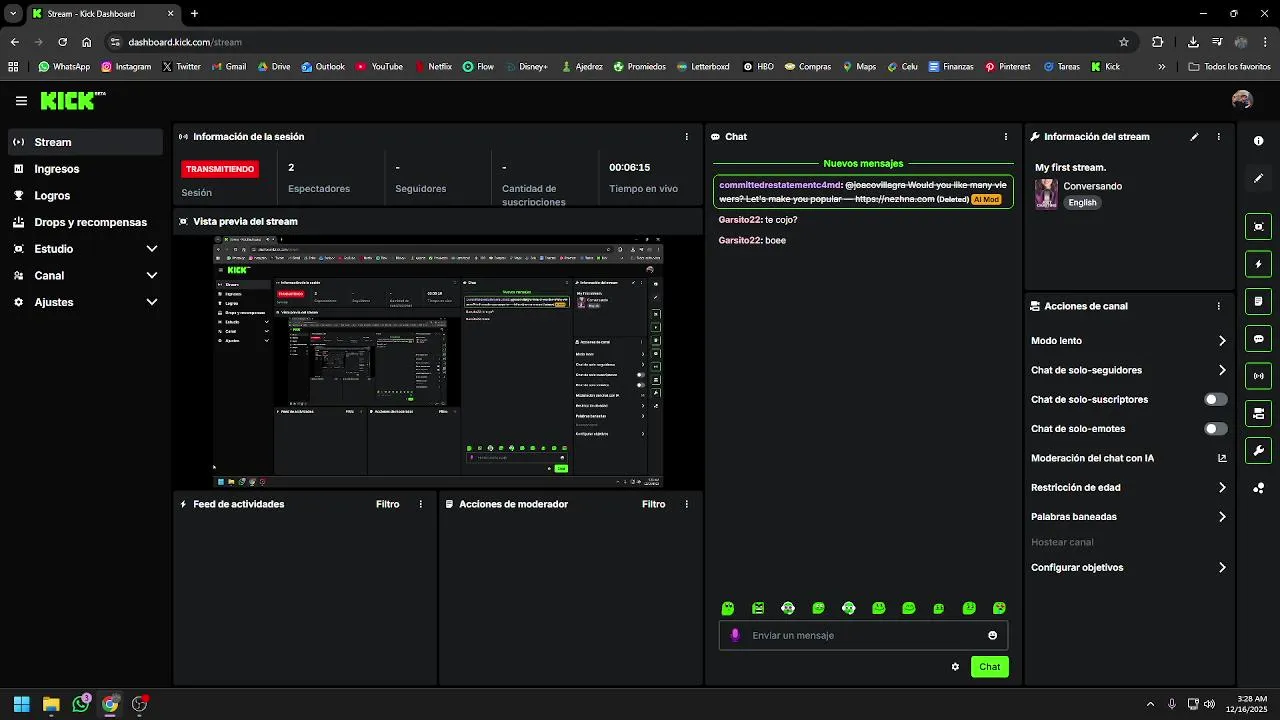This screenshot has width=1280, height=720.
Task: Open Windows Start menu
Action: (22, 704)
